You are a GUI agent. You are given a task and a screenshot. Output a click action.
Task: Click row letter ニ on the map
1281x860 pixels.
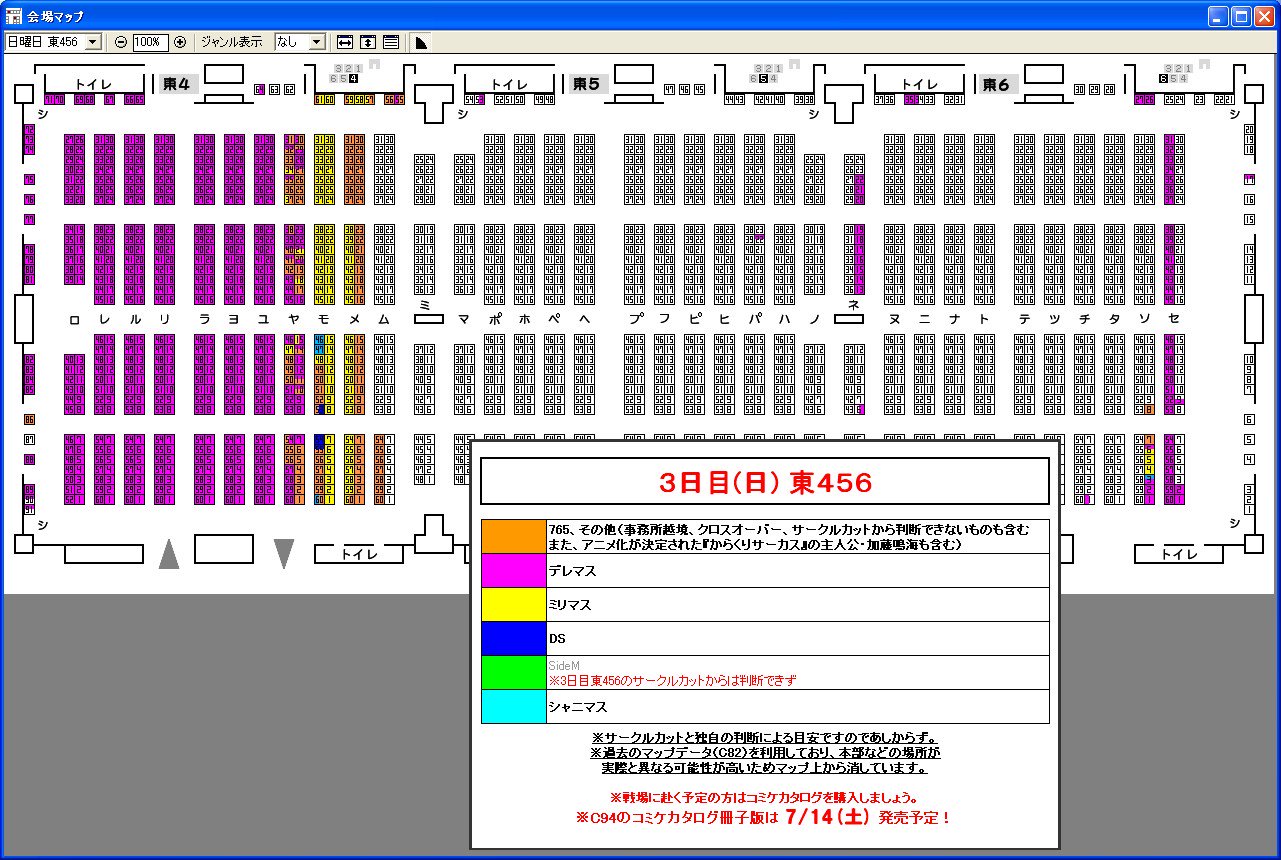click(925, 319)
